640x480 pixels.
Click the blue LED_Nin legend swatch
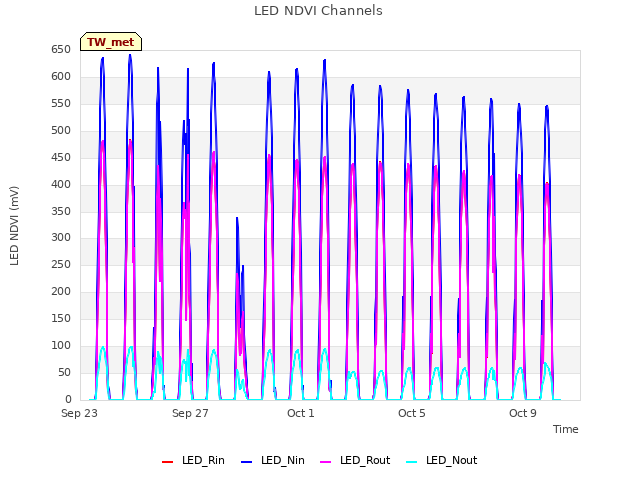point(247,462)
